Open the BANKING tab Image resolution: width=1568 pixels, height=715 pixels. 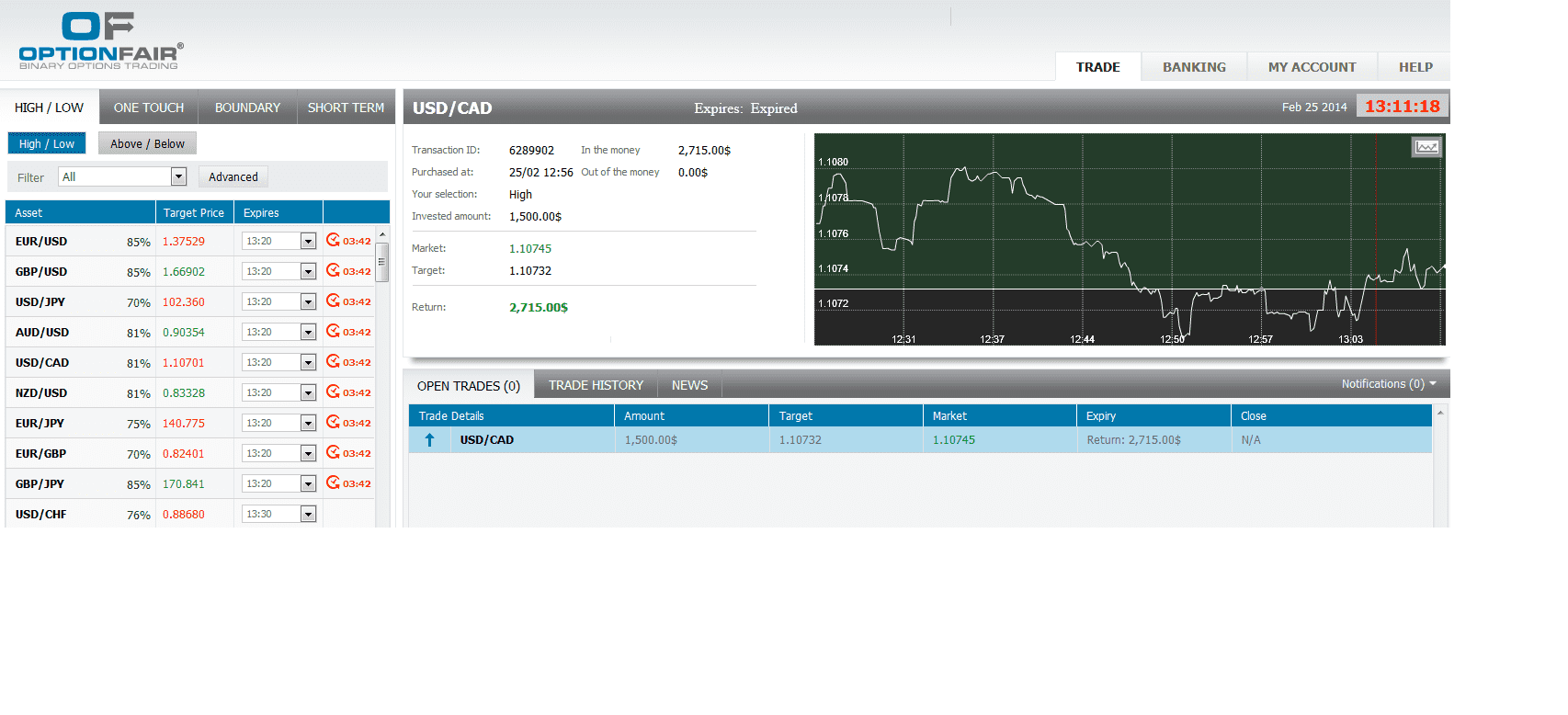pyautogui.click(x=1193, y=67)
